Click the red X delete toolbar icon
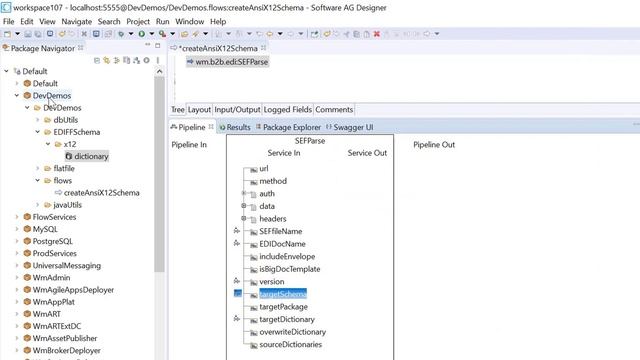Screen dimensions: 640x360 coord(377,34)
